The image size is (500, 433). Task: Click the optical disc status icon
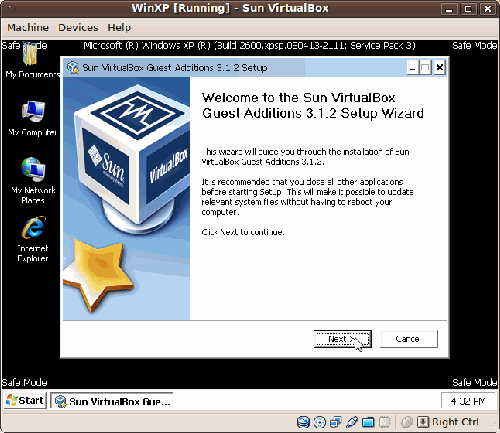pyautogui.click(x=320, y=422)
